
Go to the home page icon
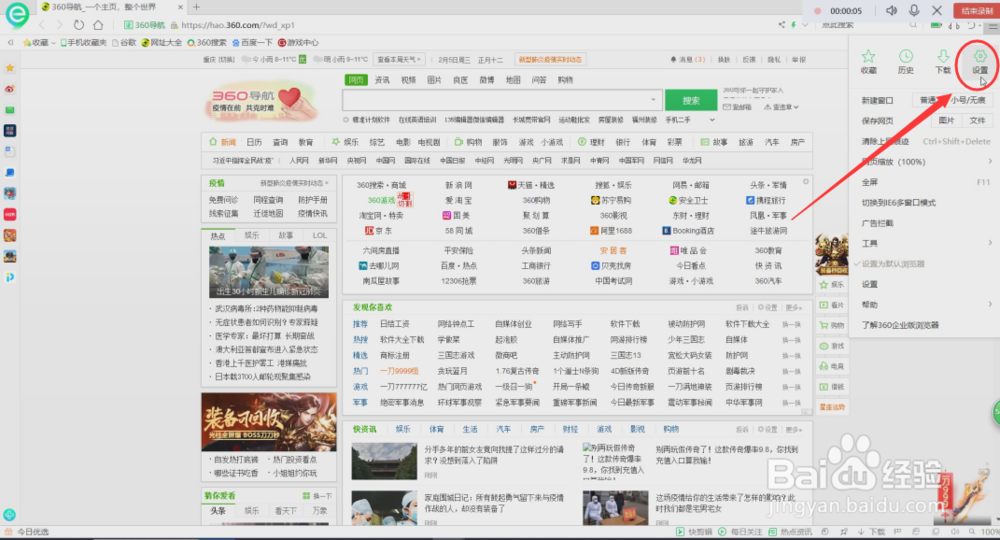pyautogui.click(x=98, y=25)
